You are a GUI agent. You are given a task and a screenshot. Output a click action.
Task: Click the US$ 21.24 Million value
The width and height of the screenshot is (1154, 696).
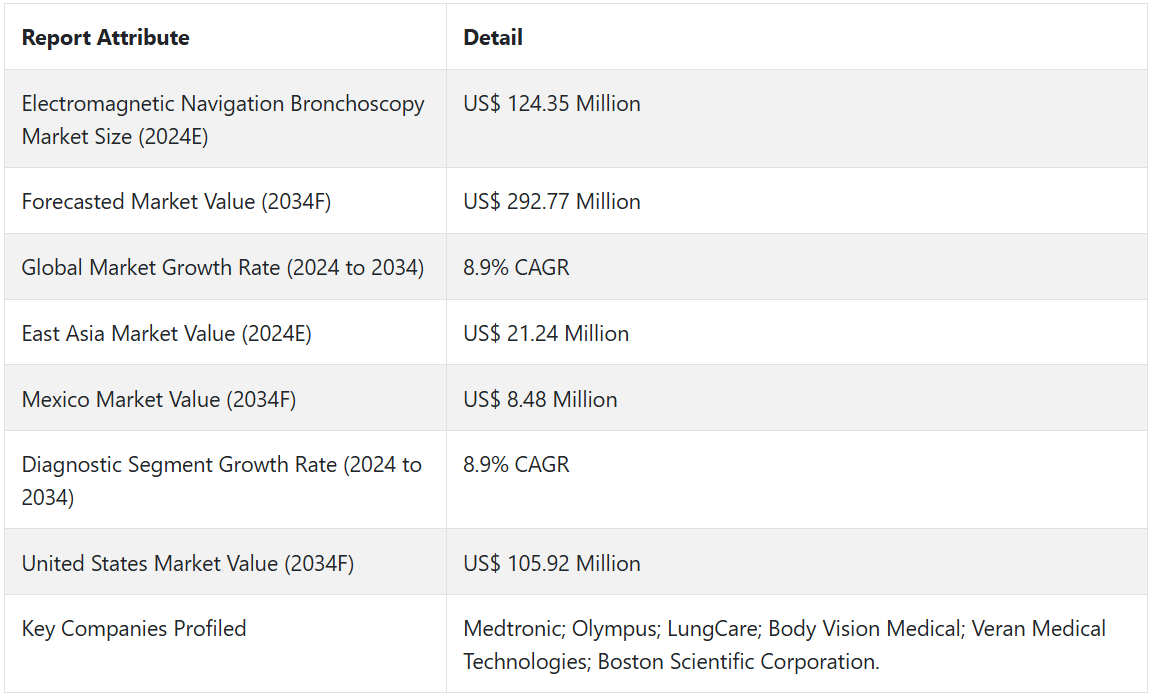[x=546, y=334]
